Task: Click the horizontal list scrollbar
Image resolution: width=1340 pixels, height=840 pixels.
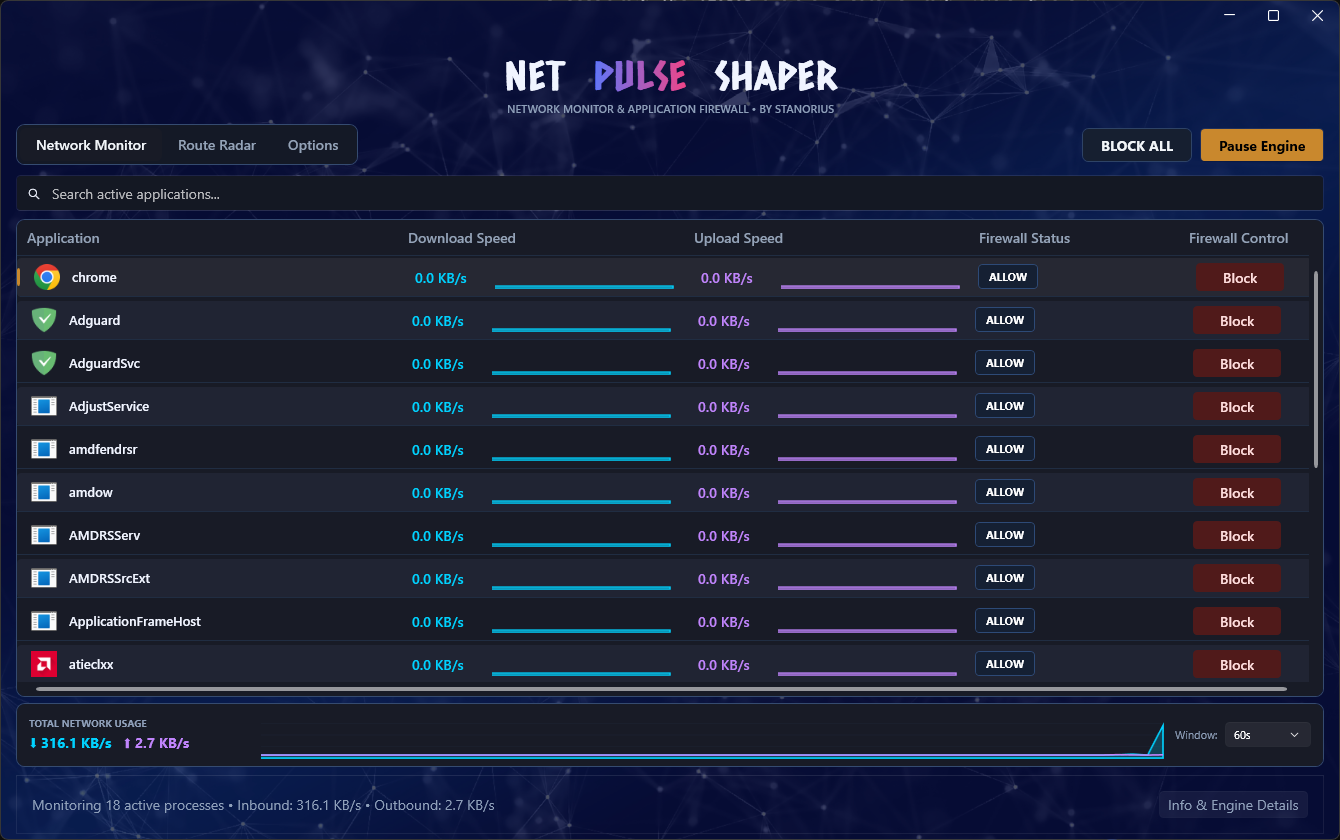Action: (661, 689)
